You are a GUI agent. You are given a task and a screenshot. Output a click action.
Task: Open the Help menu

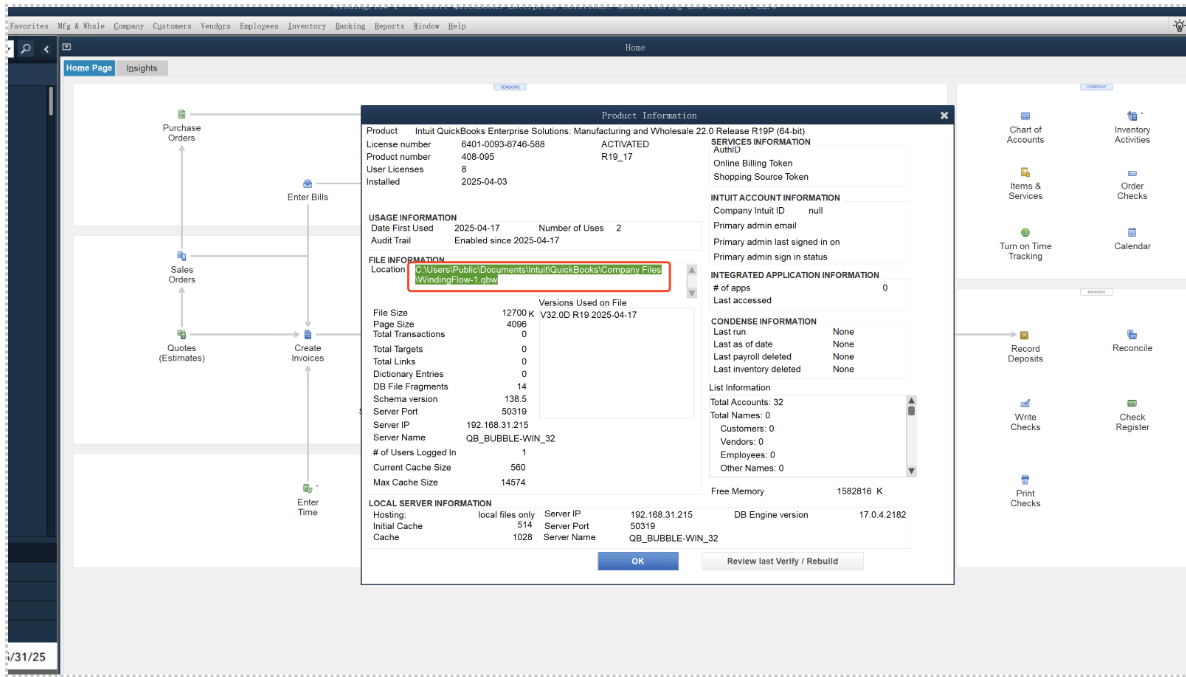click(x=457, y=26)
